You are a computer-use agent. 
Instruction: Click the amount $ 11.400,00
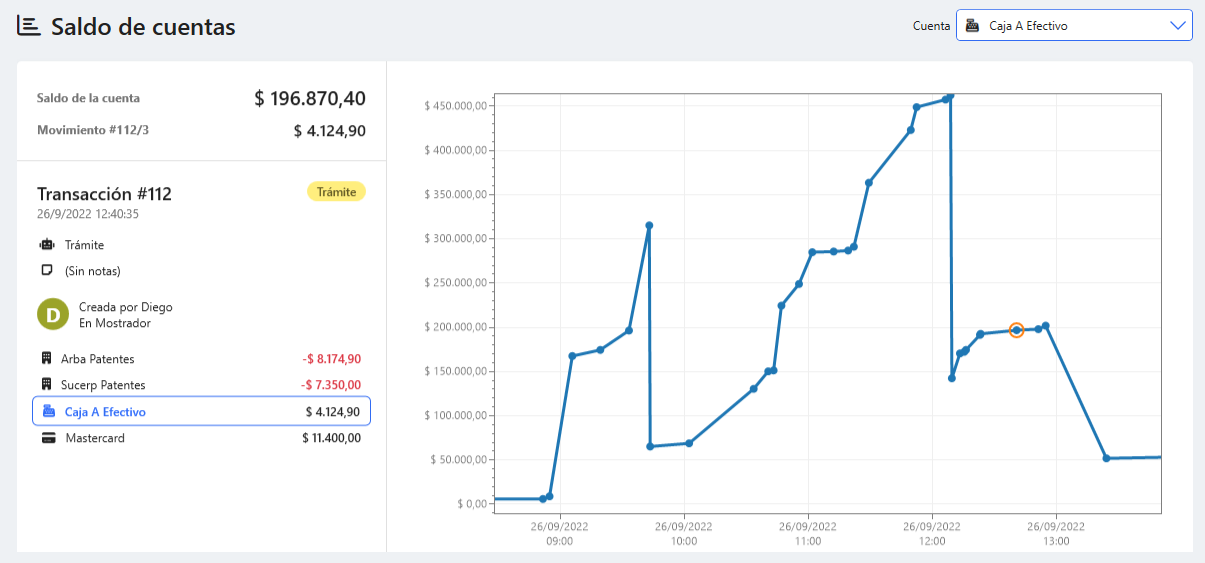pyautogui.click(x=332, y=438)
